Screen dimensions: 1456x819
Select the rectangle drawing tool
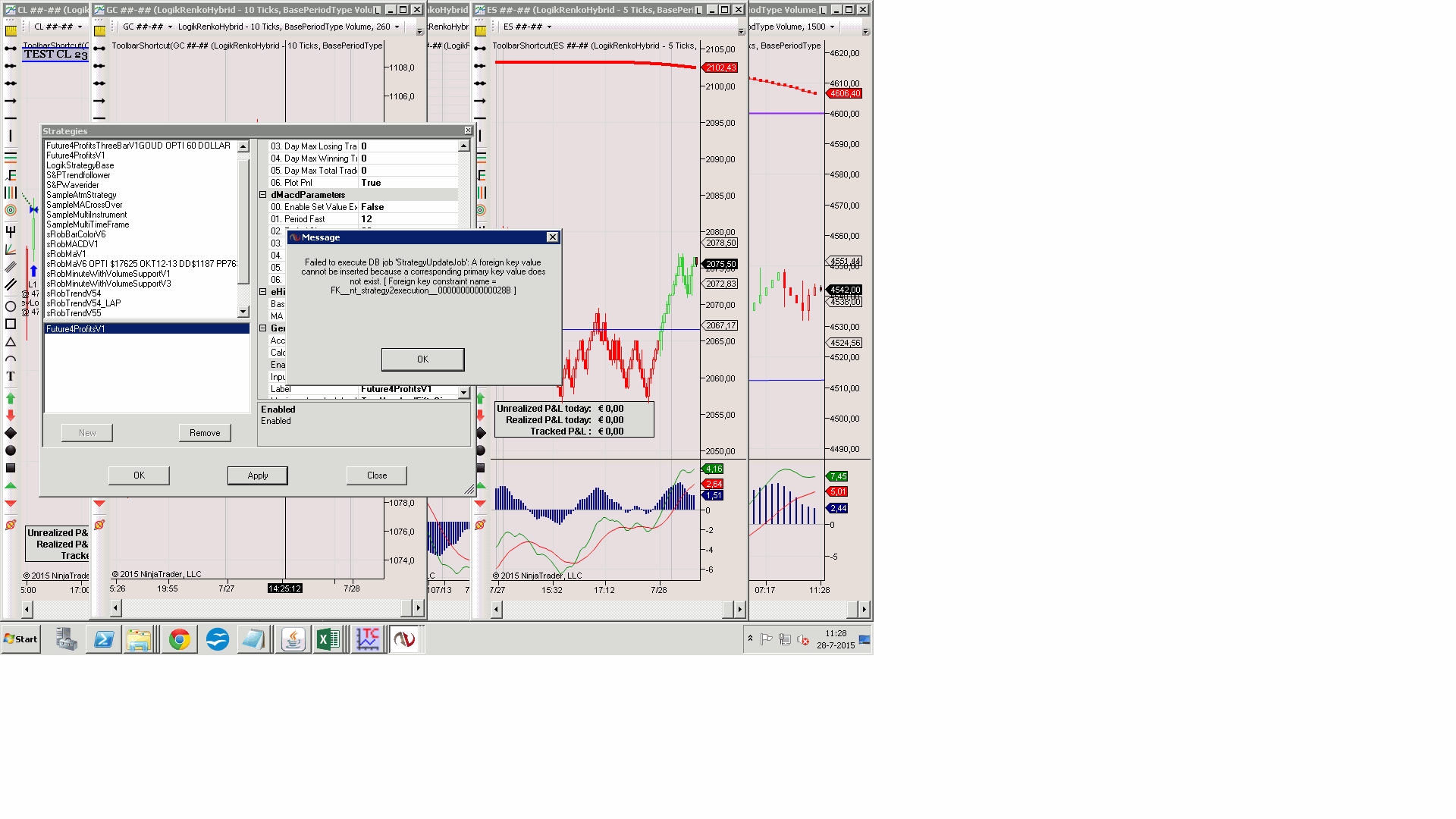11,324
